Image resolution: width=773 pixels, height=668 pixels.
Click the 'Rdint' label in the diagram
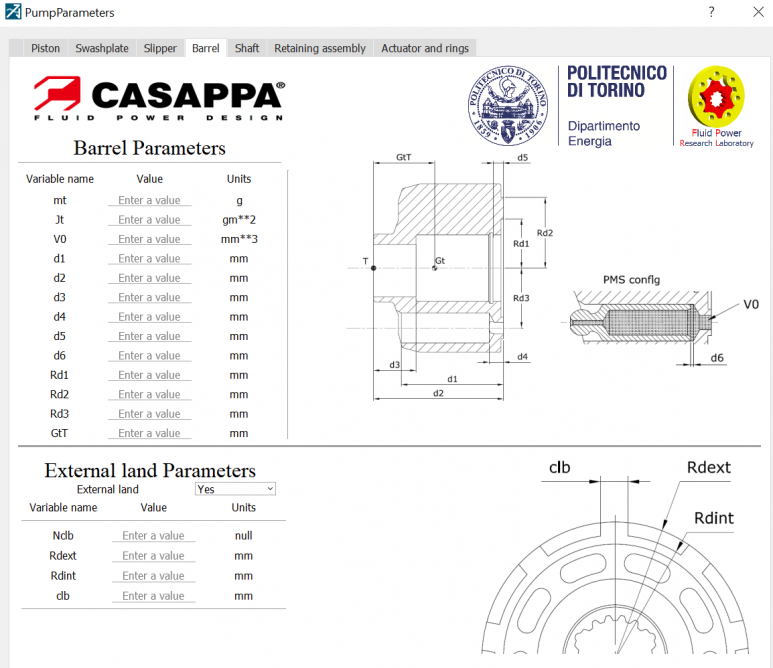pyautogui.click(x=713, y=518)
